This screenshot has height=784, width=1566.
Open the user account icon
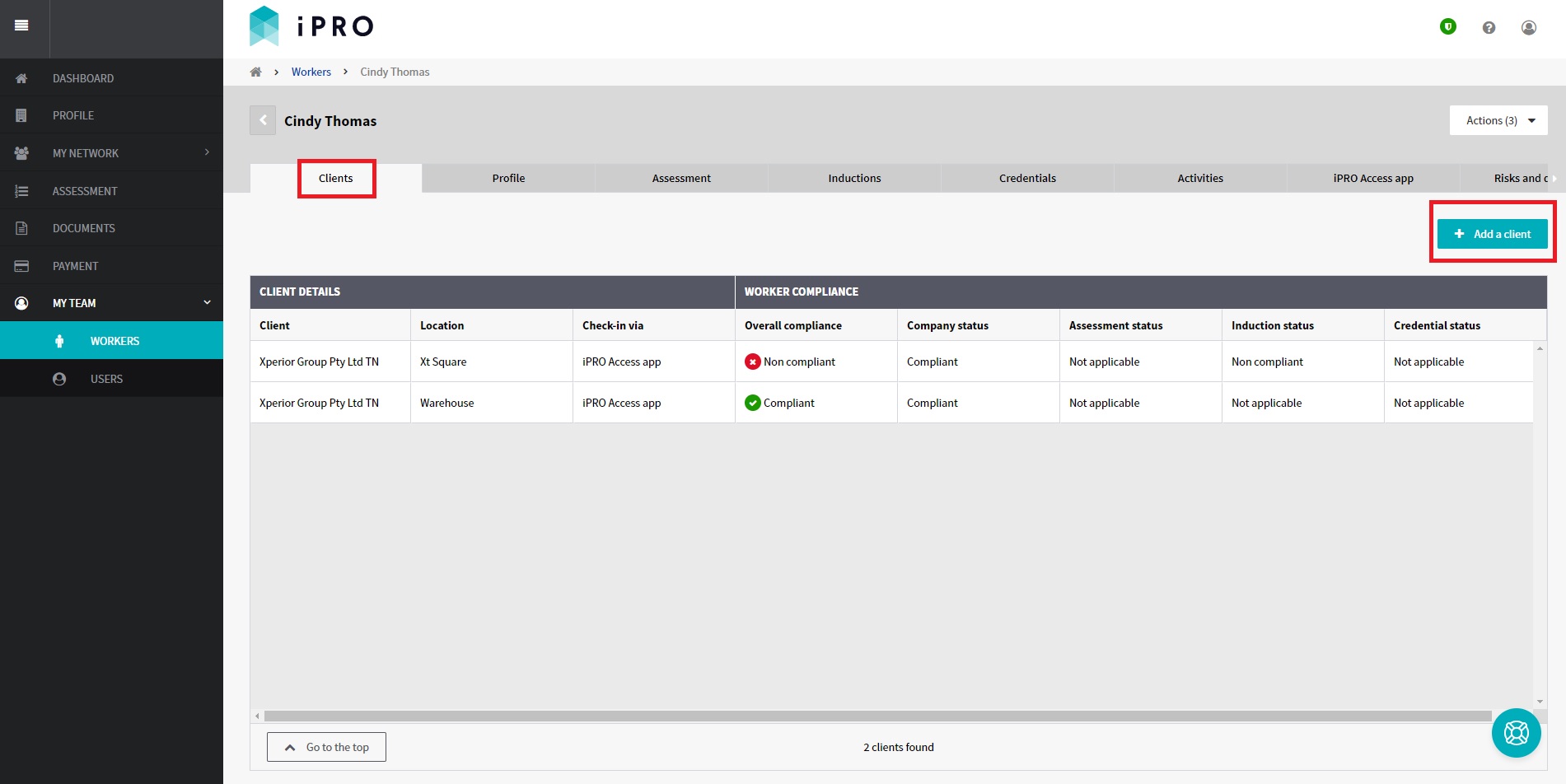click(1529, 27)
